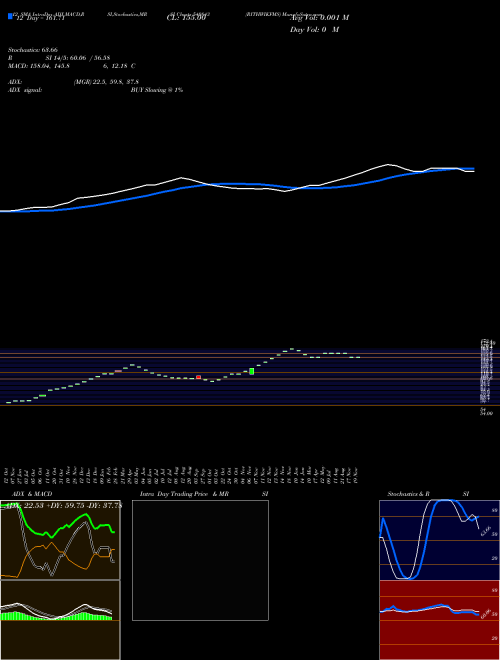The height and width of the screenshot is (660, 500).
Task: Click the 'Avg Vol: 0.001 M' readout
Action: pyautogui.click(x=319, y=18)
